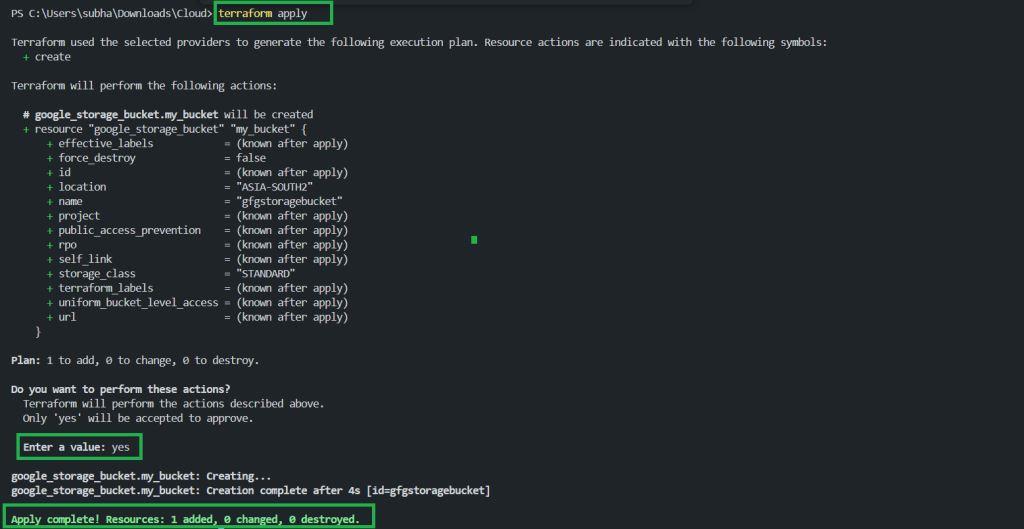Image resolution: width=1024 pixels, height=529 pixels.
Task: Click the 'uniform_bucket_level_access' attribute
Action: [138, 302]
